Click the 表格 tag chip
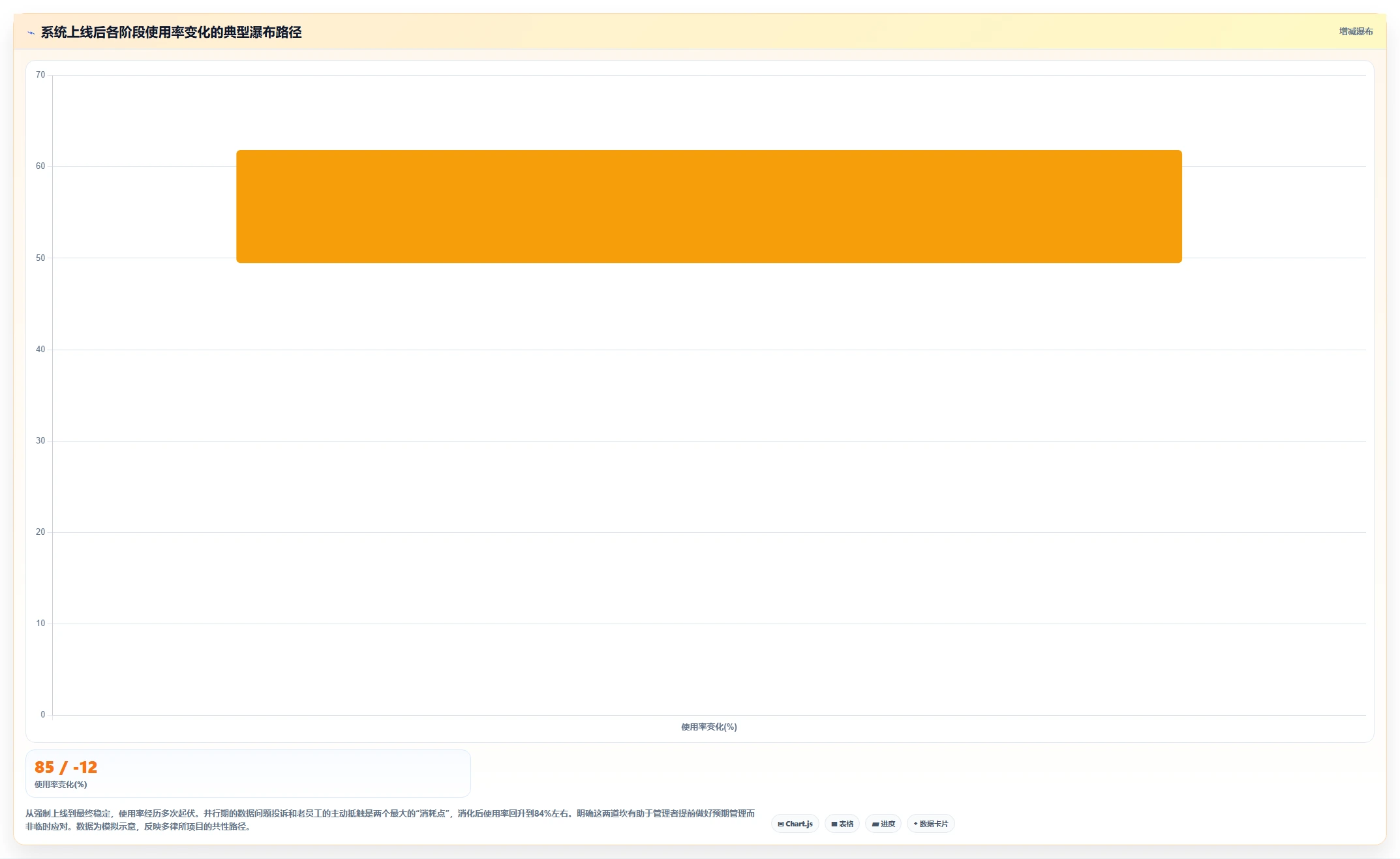1400x859 pixels. click(842, 824)
